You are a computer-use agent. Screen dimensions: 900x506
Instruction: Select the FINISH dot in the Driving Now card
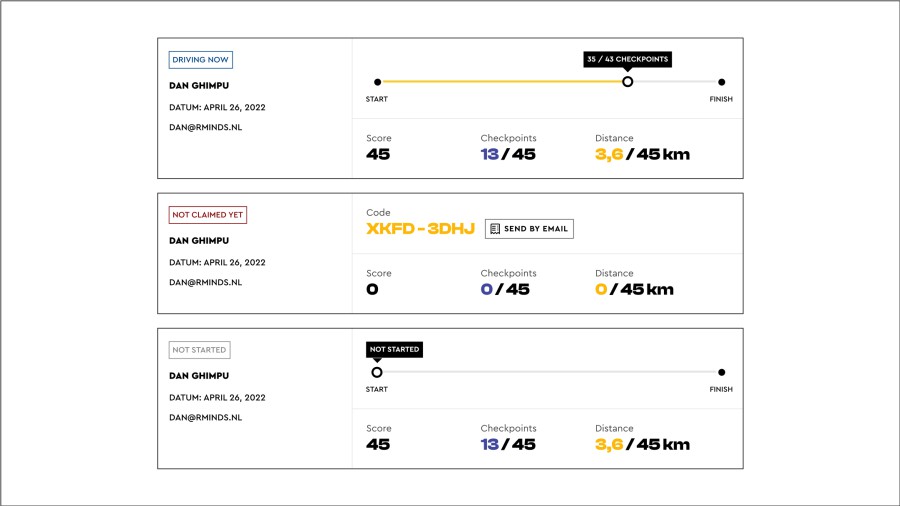pos(721,82)
